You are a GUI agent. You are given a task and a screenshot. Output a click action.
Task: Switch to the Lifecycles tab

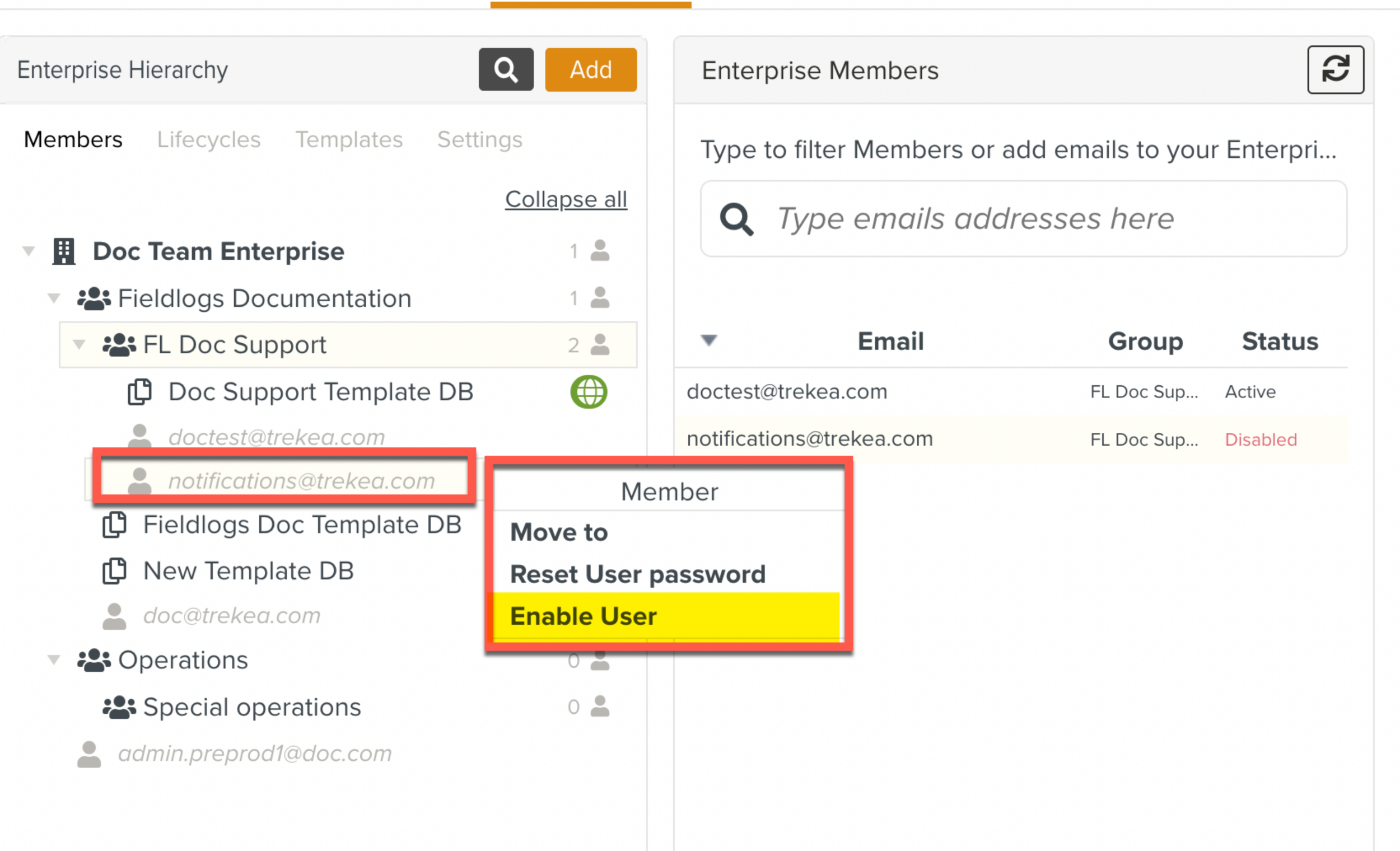coord(208,140)
